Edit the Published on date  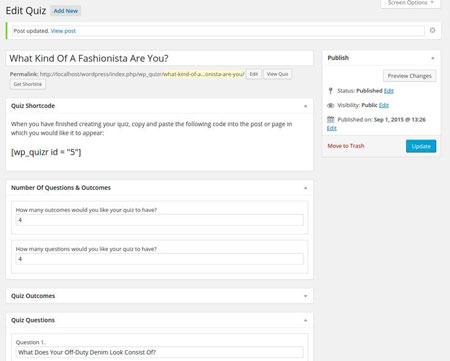coord(332,128)
